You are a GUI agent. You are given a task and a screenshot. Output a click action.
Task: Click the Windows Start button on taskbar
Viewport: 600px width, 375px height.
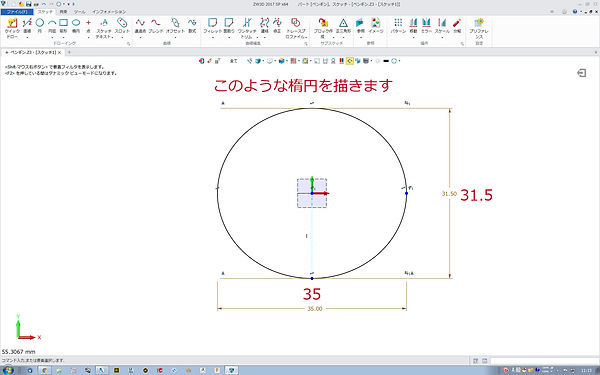pyautogui.click(x=8, y=370)
